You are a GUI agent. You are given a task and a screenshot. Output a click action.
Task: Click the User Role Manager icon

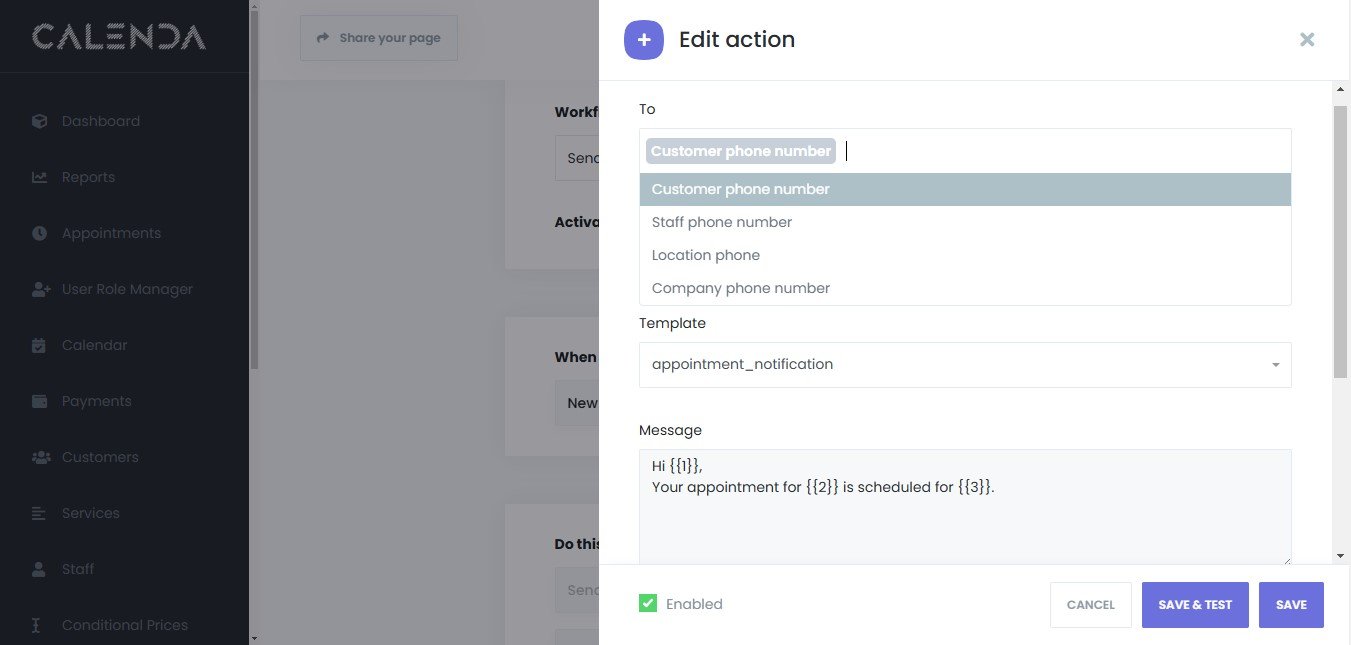click(40, 289)
